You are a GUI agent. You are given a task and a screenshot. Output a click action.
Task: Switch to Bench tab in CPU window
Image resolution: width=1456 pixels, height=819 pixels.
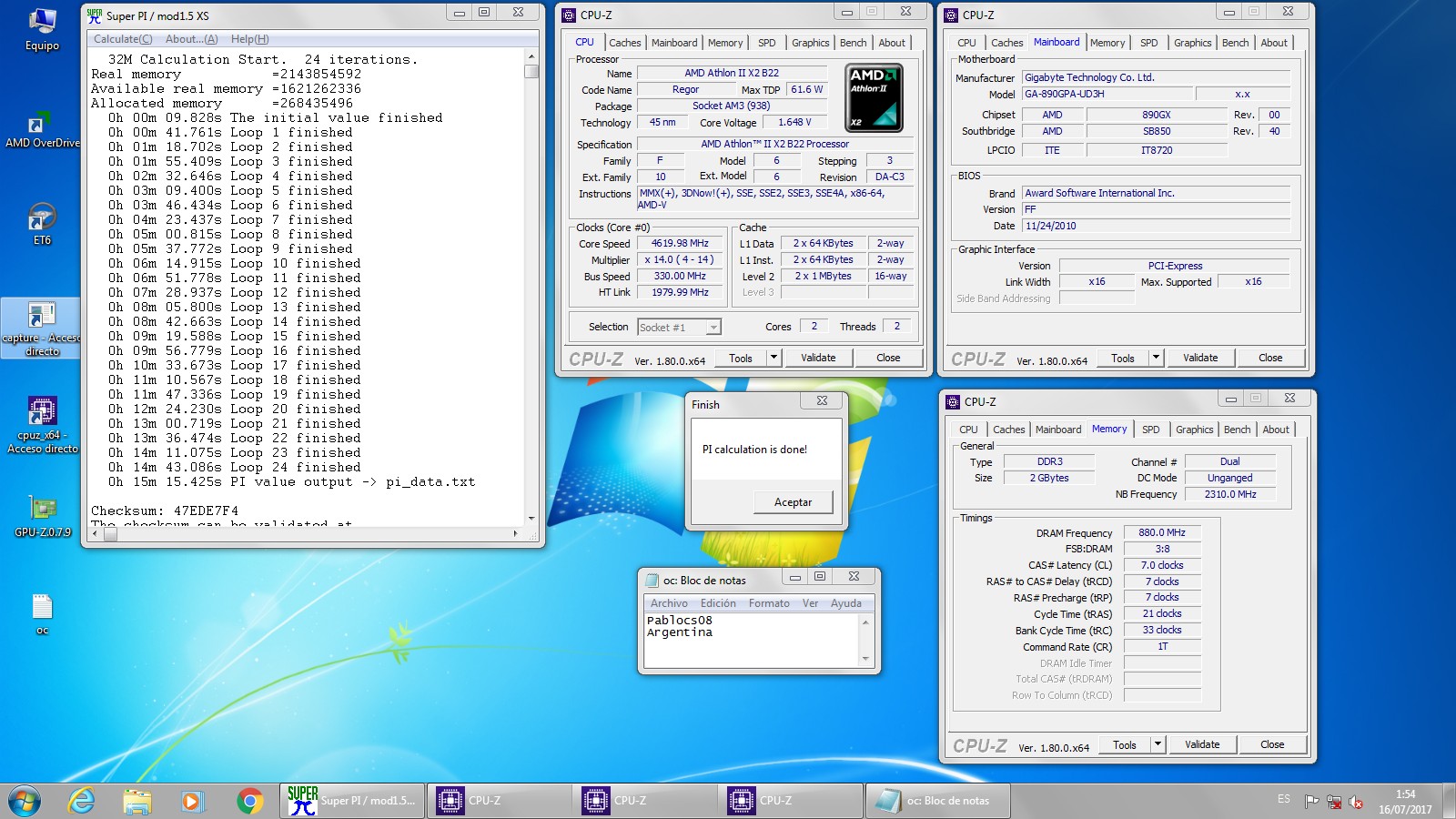click(x=853, y=43)
